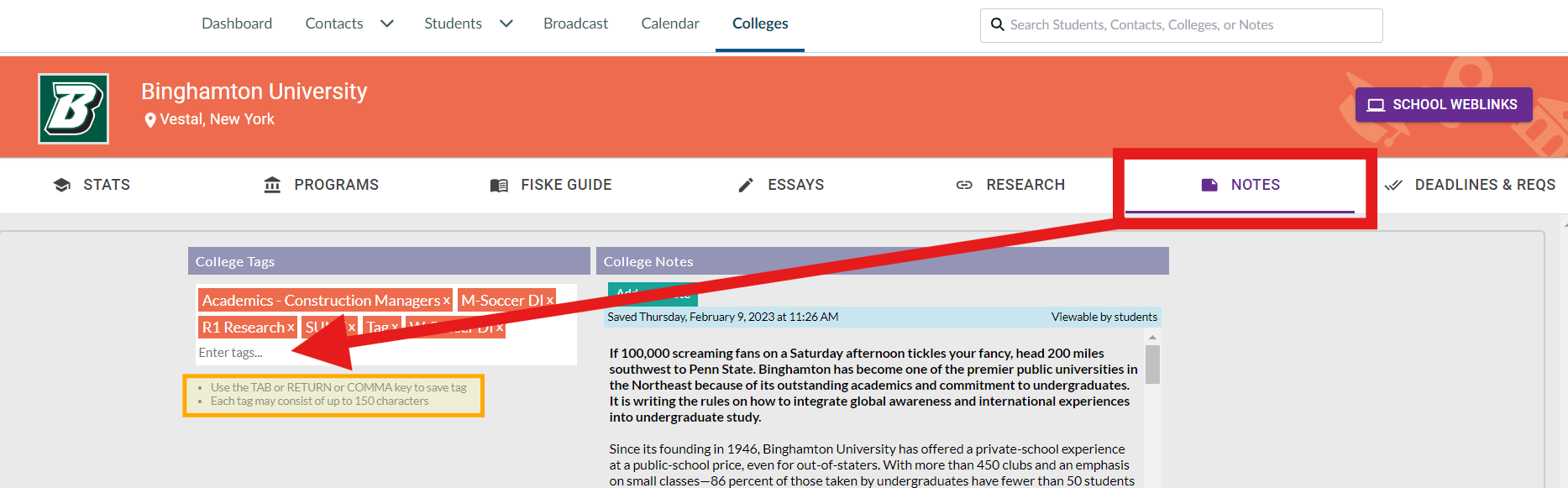Image resolution: width=1568 pixels, height=488 pixels.
Task: Click the Deadlines & Reqs checkmark icon
Action: (1393, 185)
